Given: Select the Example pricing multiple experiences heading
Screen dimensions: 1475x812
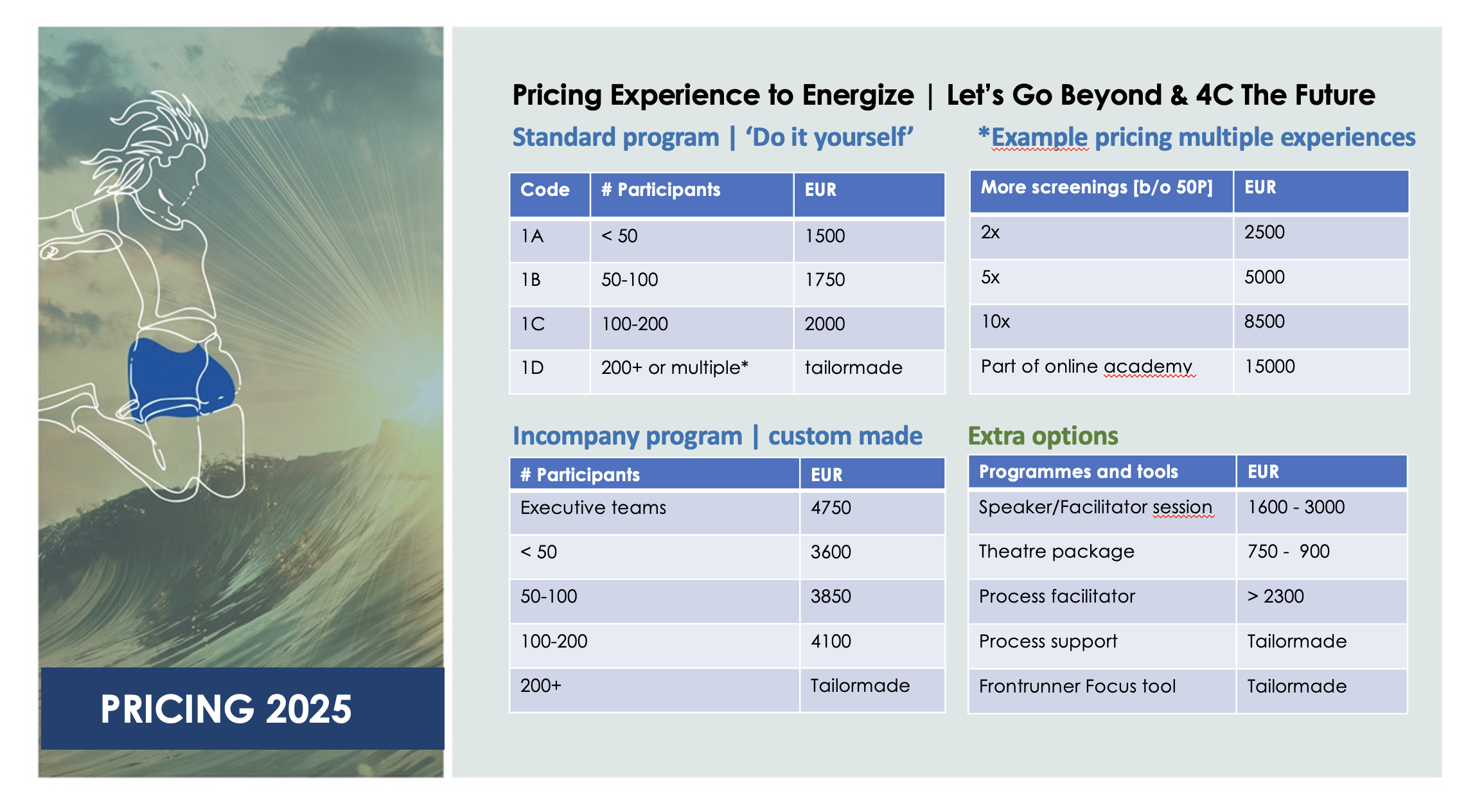Looking at the screenshot, I should coord(1197,137).
